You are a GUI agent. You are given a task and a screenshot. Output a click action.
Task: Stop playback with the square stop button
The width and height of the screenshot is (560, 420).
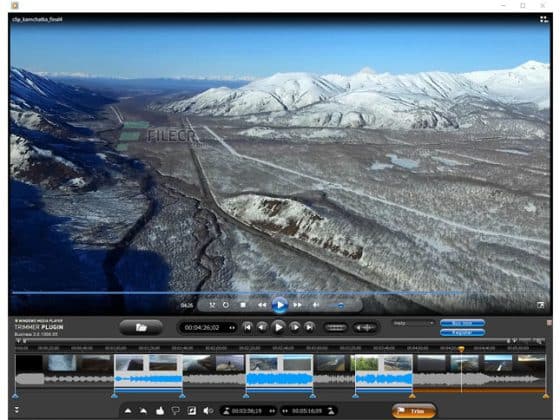pos(243,305)
